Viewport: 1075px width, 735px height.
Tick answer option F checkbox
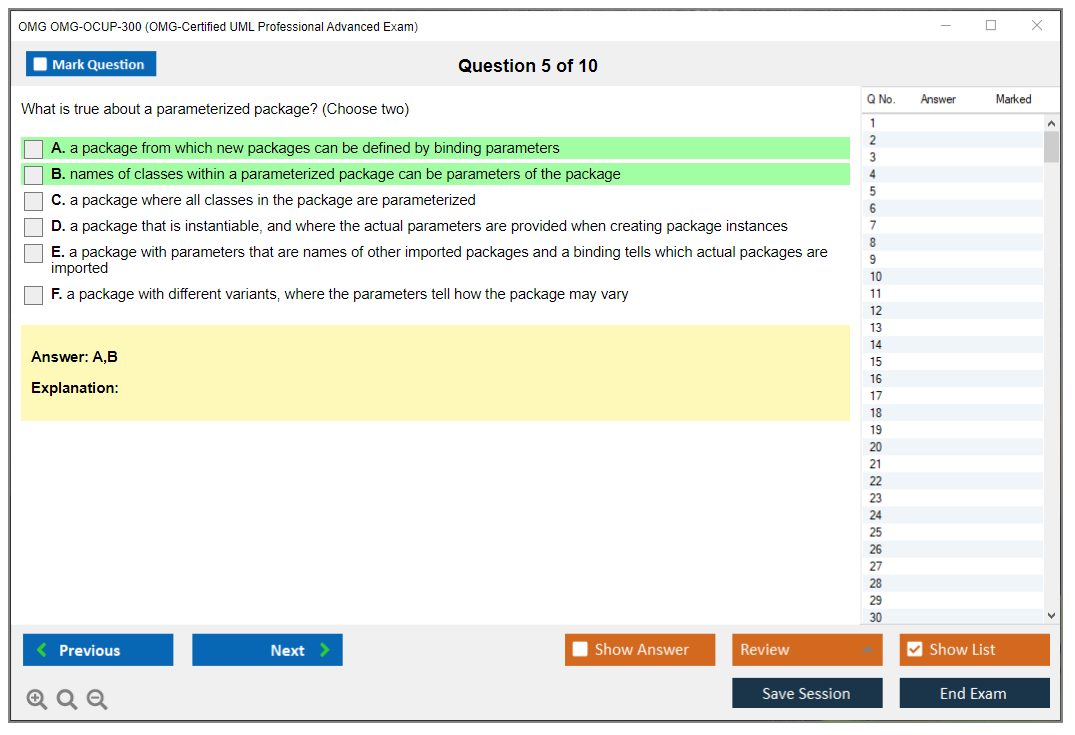(x=34, y=295)
